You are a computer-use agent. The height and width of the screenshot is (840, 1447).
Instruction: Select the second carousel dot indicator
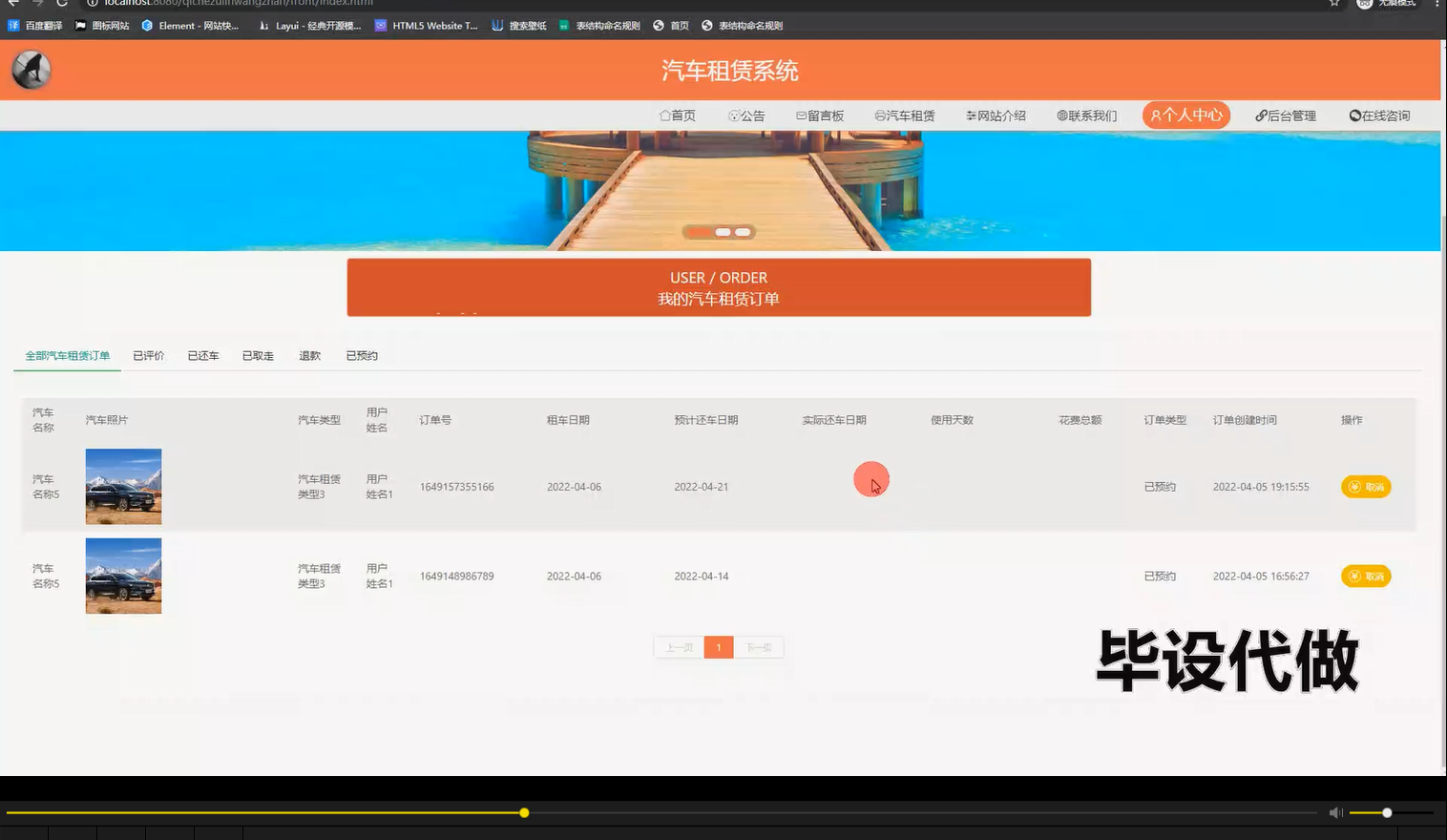tap(723, 232)
